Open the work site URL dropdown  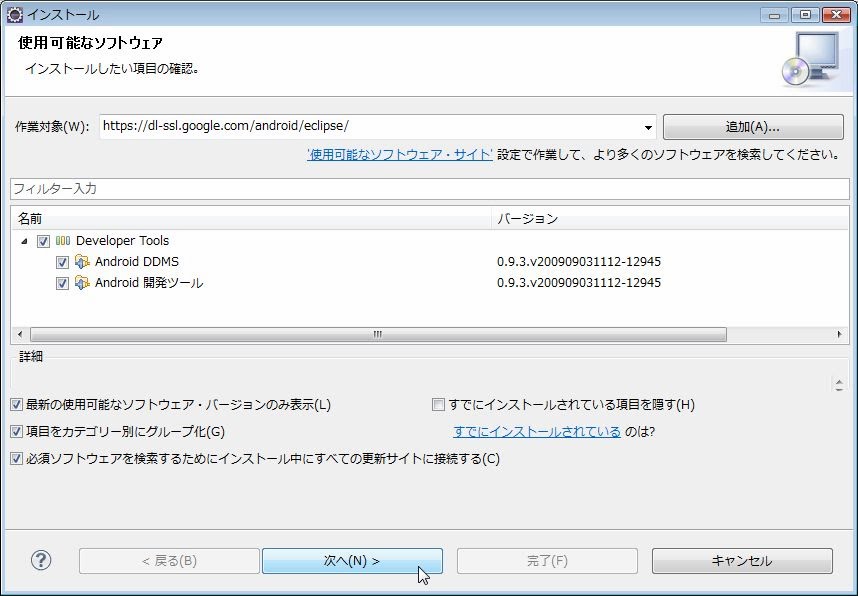(648, 127)
